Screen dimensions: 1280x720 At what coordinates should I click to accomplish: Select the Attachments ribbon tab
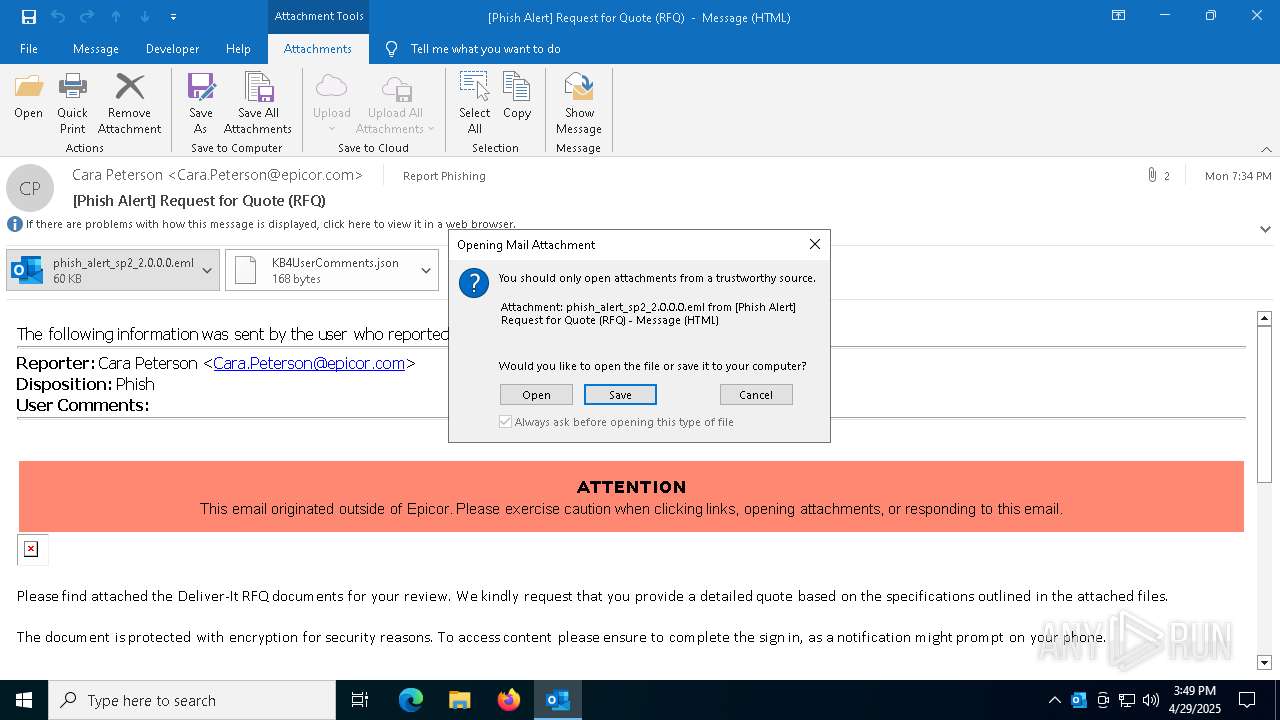318,48
